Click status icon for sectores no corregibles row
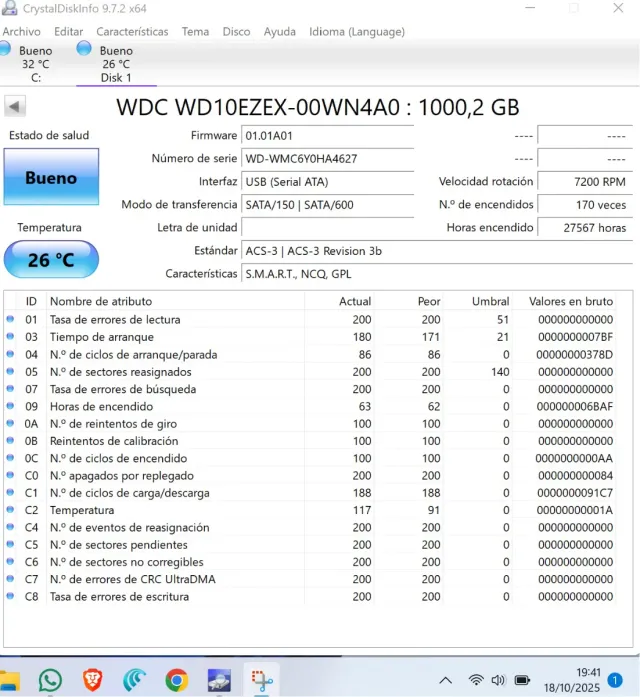 (10, 561)
